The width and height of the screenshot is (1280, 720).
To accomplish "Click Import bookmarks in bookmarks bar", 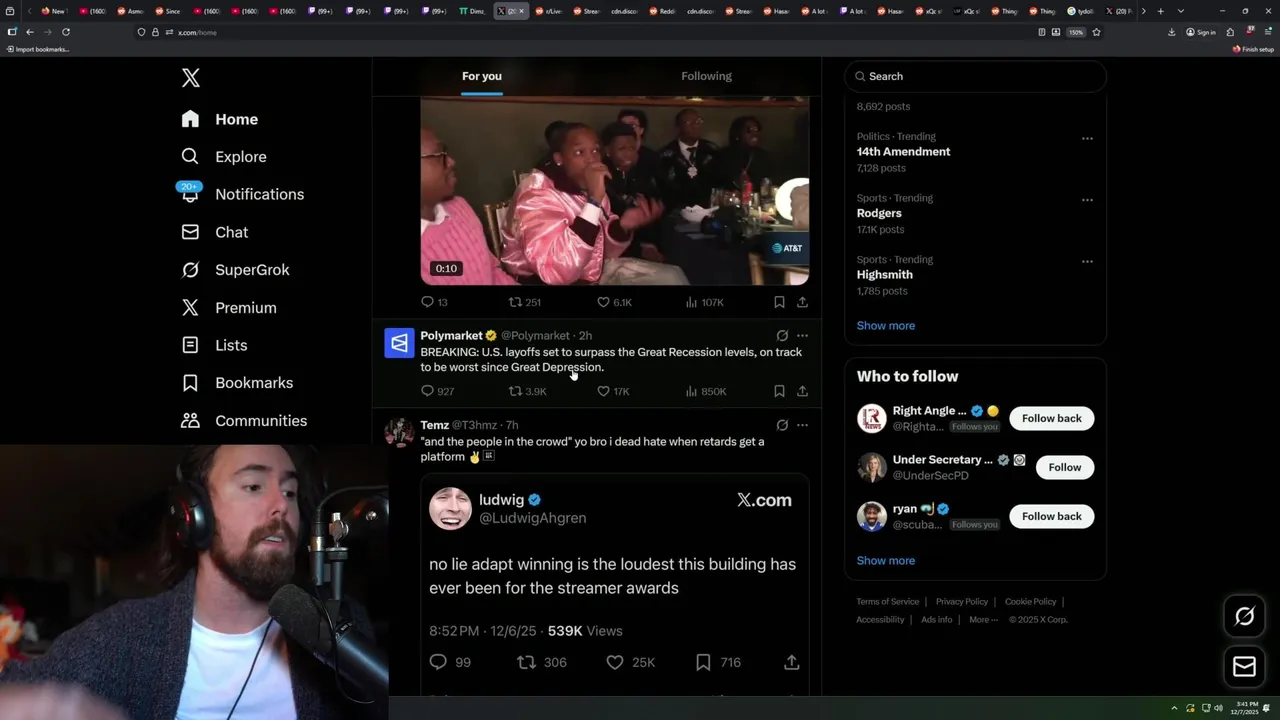I will coord(37,49).
